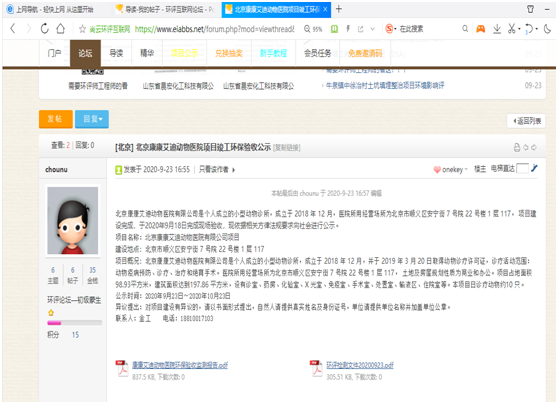Click the URL address field

(215, 29)
